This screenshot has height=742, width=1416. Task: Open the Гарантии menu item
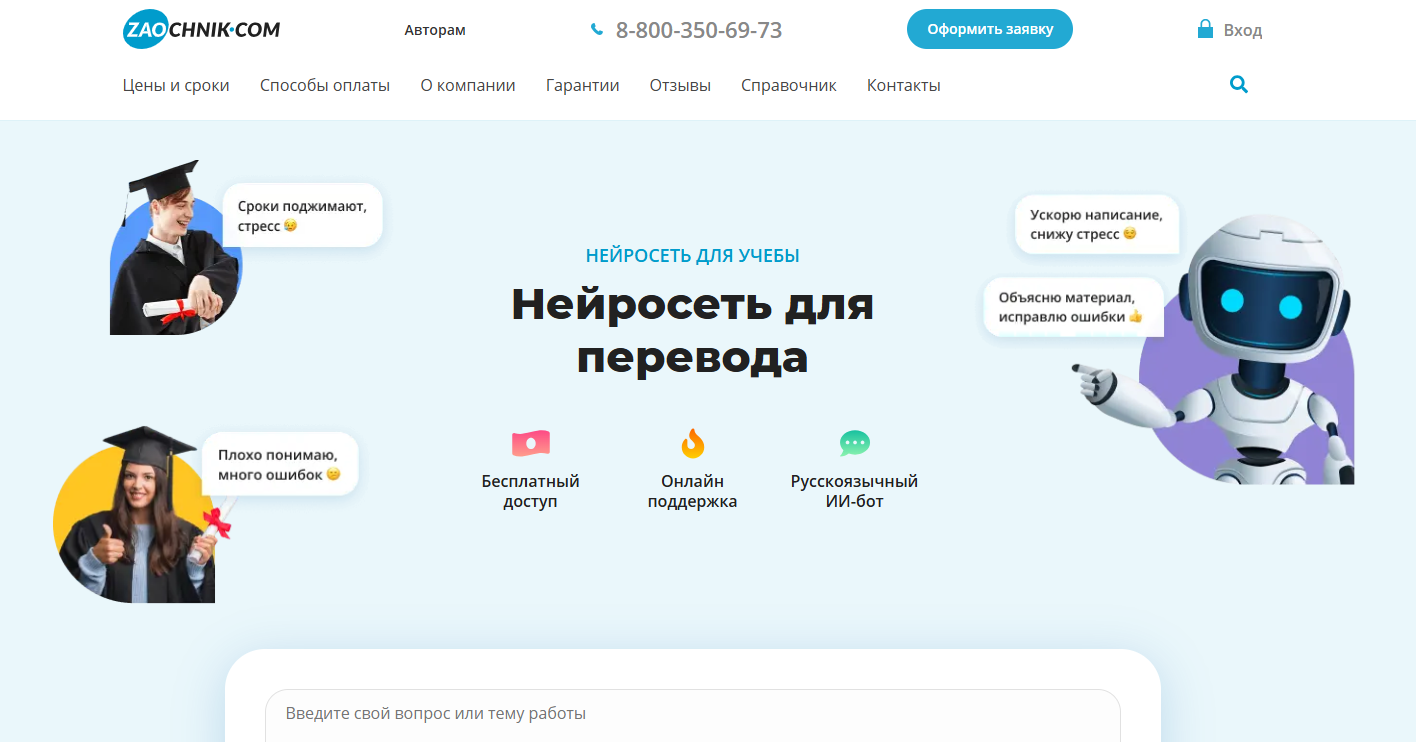[582, 86]
